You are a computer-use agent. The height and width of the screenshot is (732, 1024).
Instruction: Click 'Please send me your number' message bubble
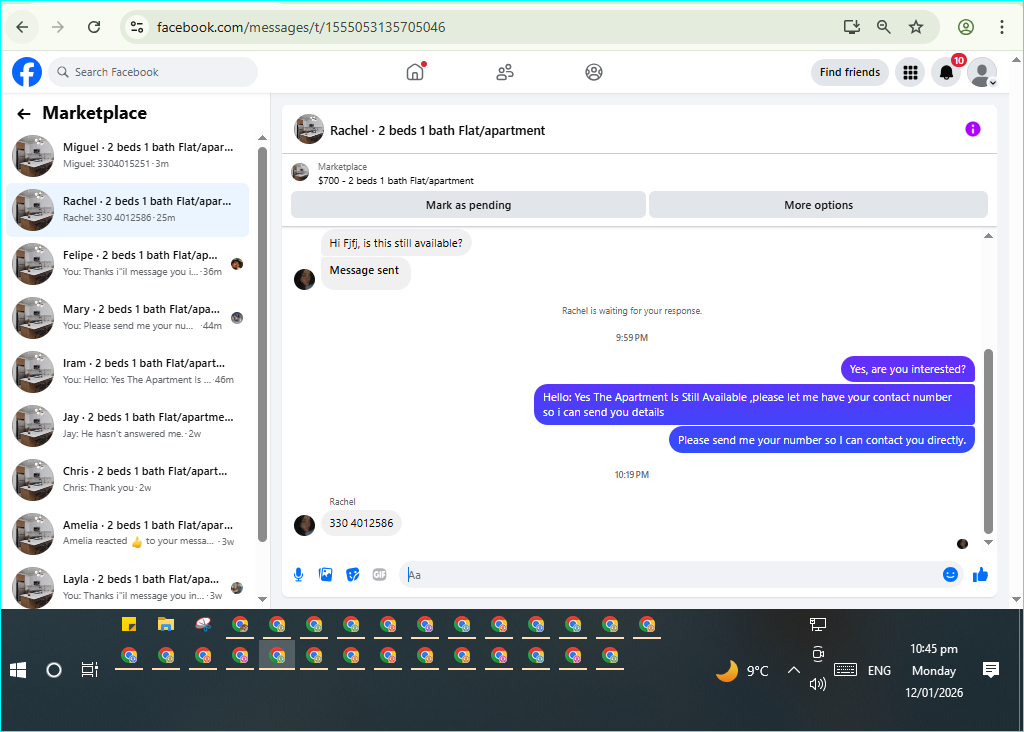tap(822, 440)
